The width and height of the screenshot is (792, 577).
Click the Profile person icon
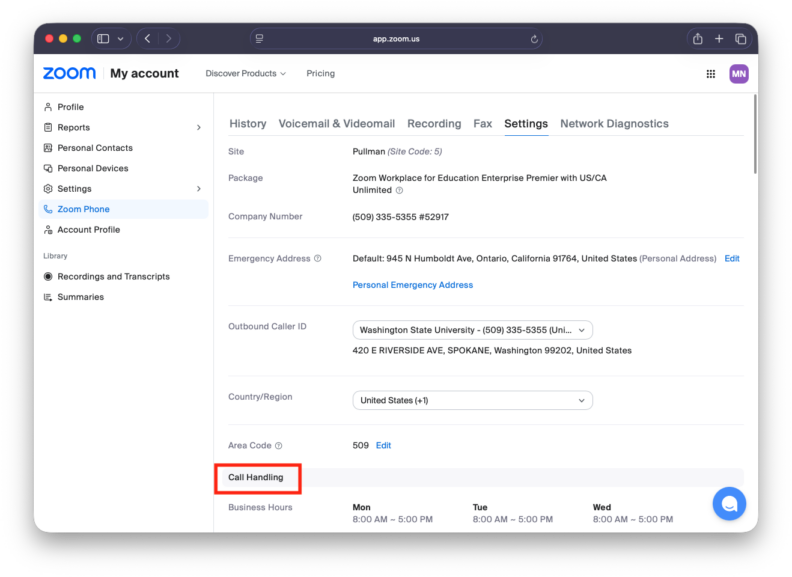tap(48, 107)
